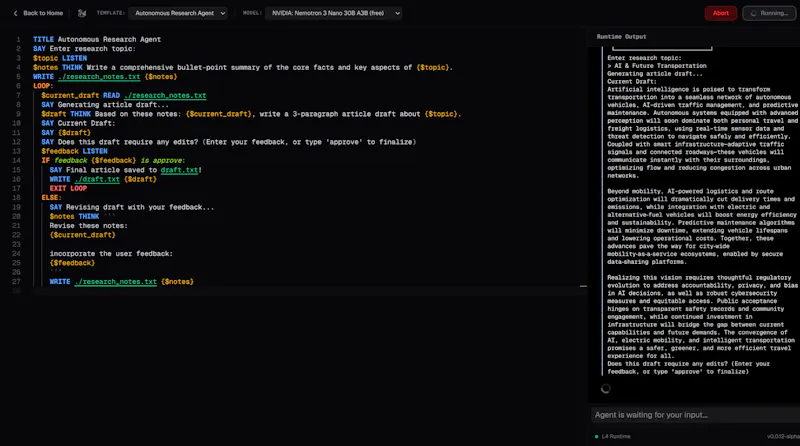Click 'incorporate the user feedback:' text
The width and height of the screenshot is (800, 446).
tap(111, 254)
